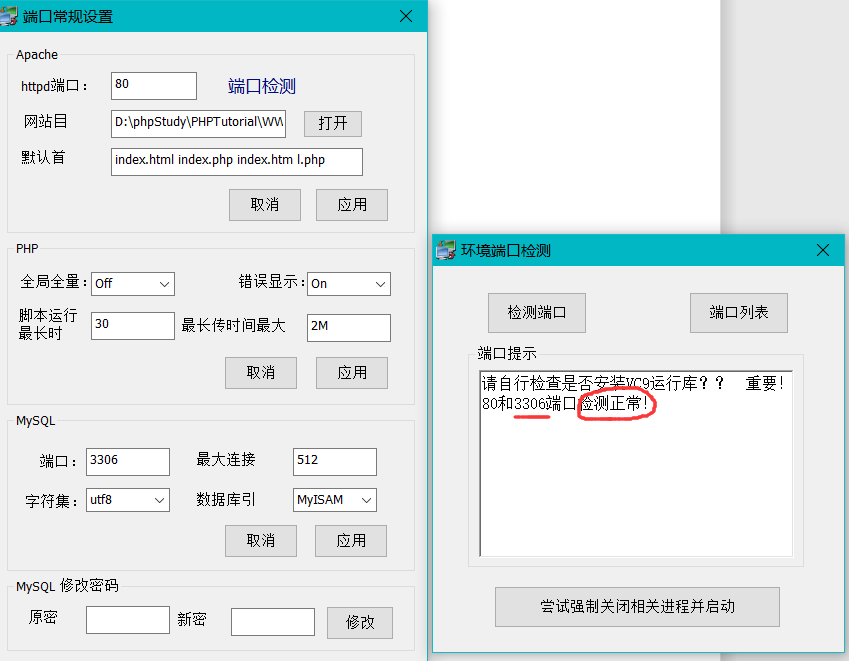Click the 原密码 password input field
Image resolution: width=849 pixels, height=661 pixels.
[127, 619]
